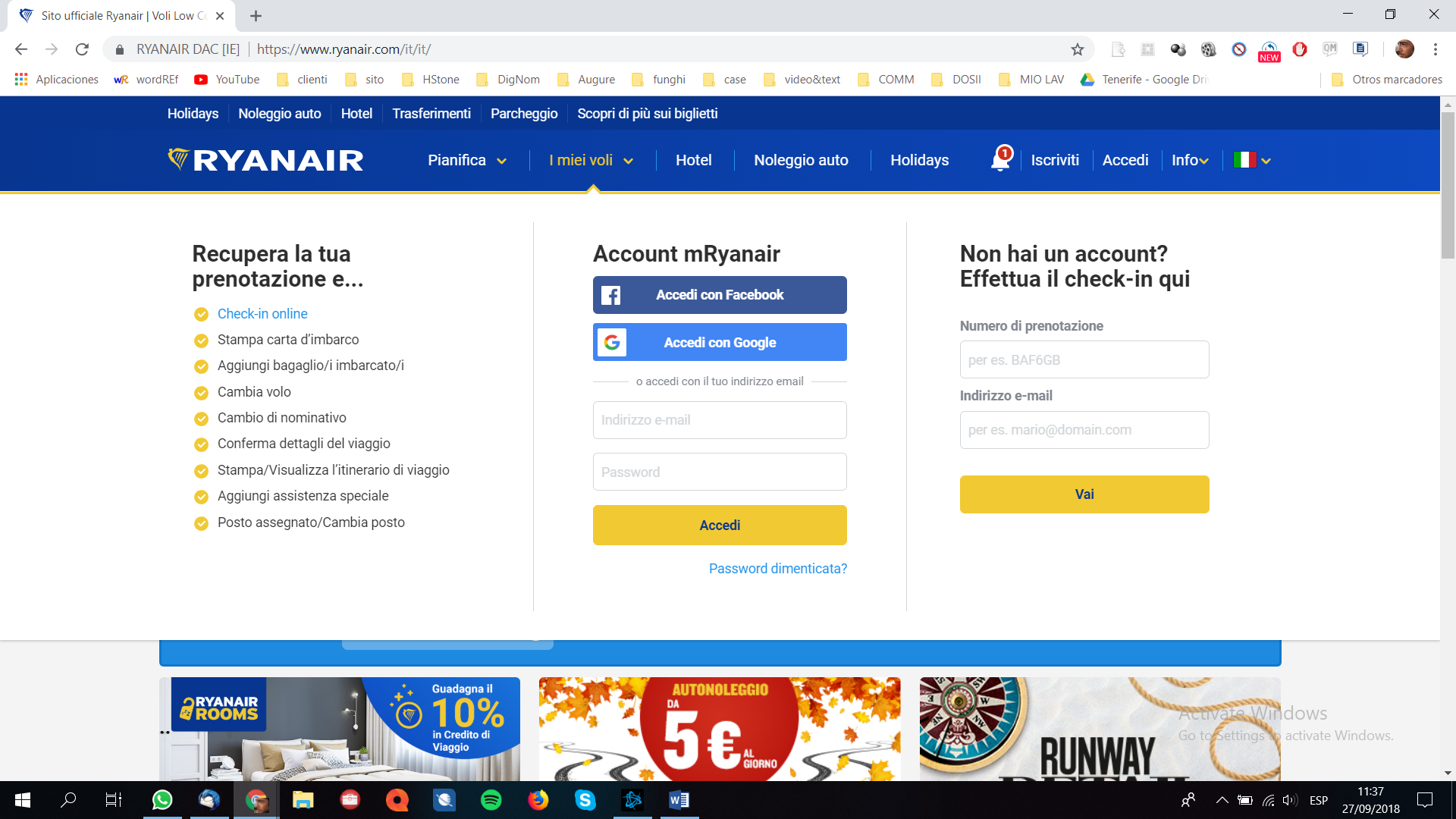Screen dimensions: 1456x819
Task: Click Accedi in header
Action: 1125,160
